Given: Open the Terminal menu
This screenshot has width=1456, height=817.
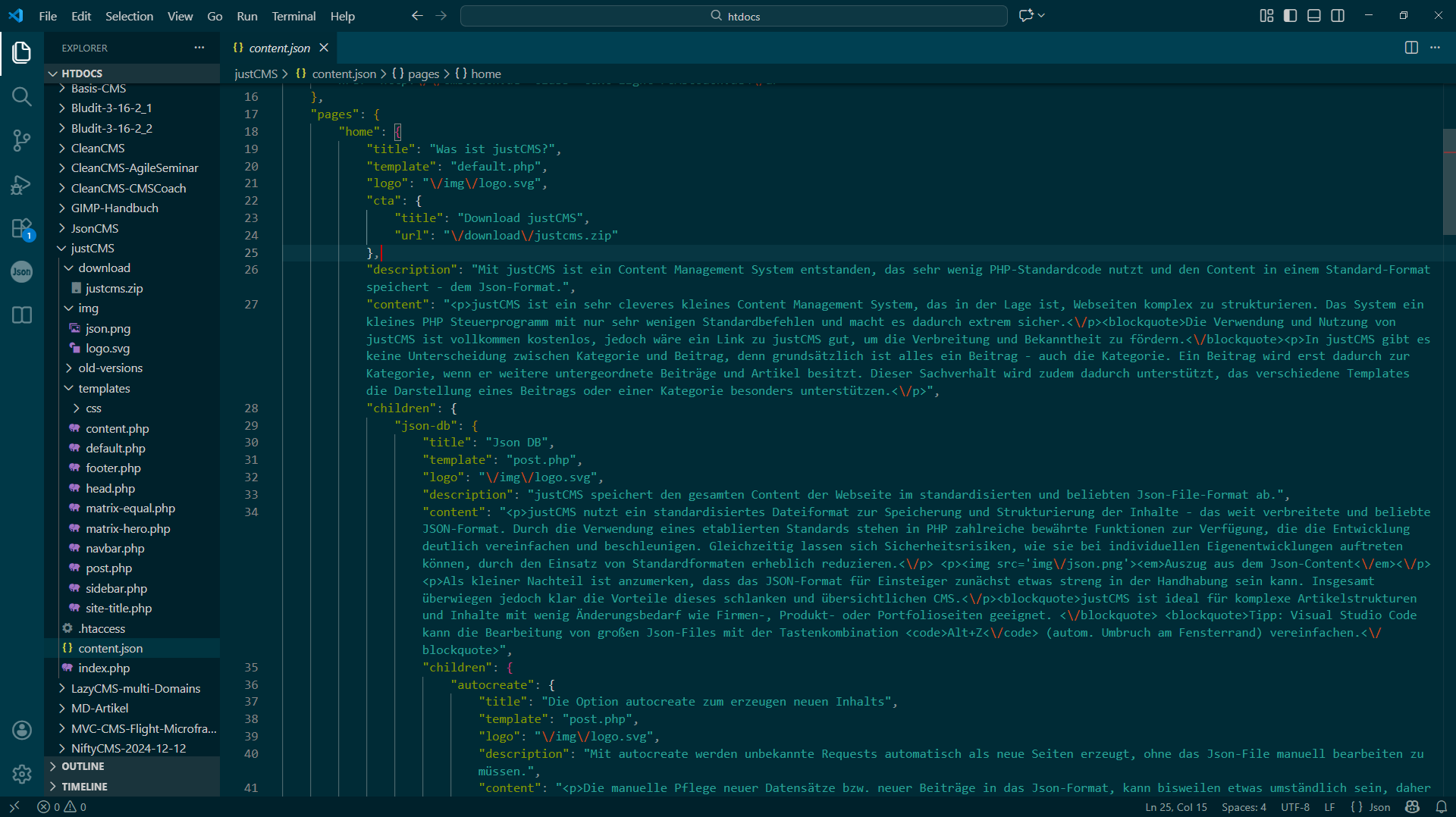Looking at the screenshot, I should tap(293, 16).
